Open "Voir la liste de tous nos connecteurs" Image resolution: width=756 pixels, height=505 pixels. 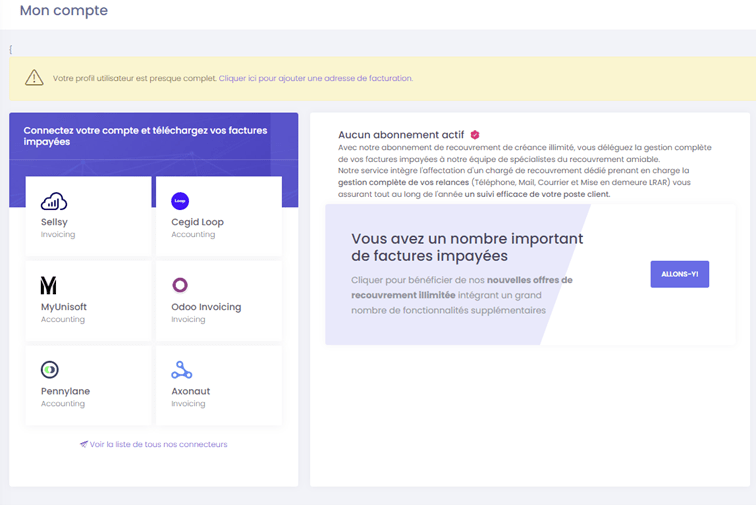coord(158,444)
